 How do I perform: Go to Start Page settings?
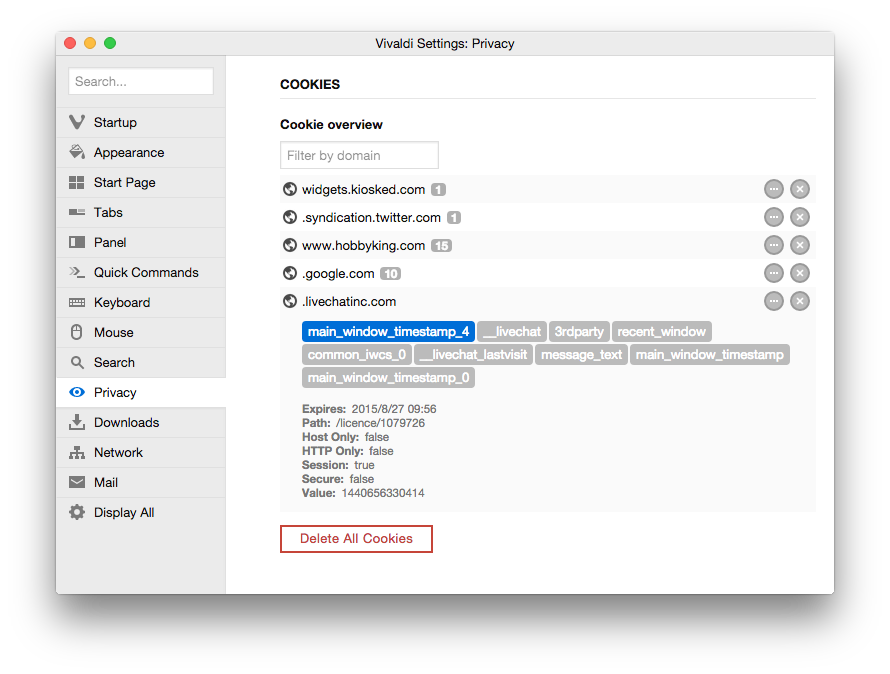coord(141,182)
